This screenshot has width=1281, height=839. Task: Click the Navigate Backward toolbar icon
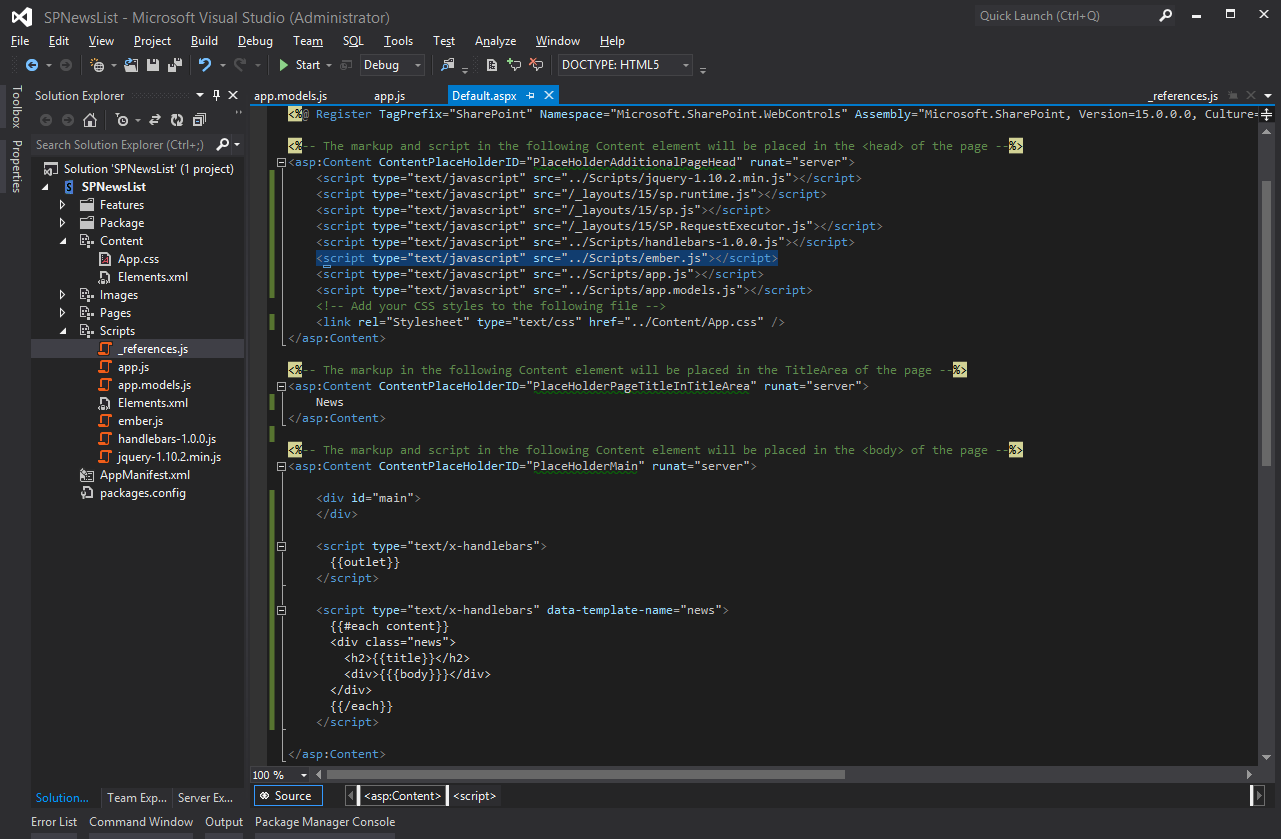(31, 65)
